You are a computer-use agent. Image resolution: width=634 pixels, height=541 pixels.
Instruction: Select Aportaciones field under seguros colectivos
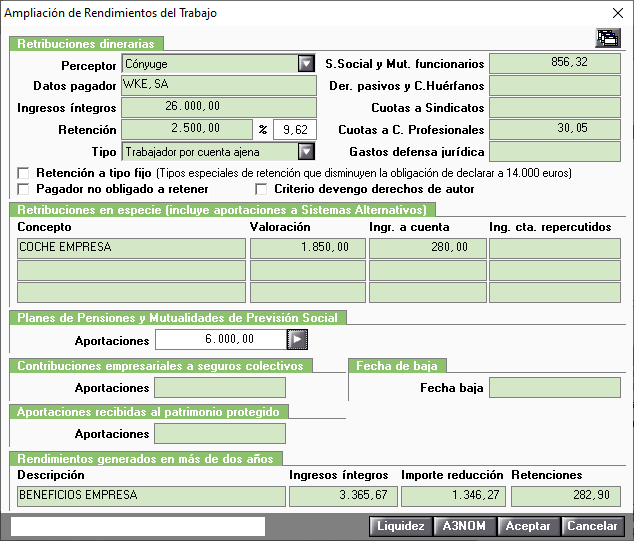click(220, 387)
